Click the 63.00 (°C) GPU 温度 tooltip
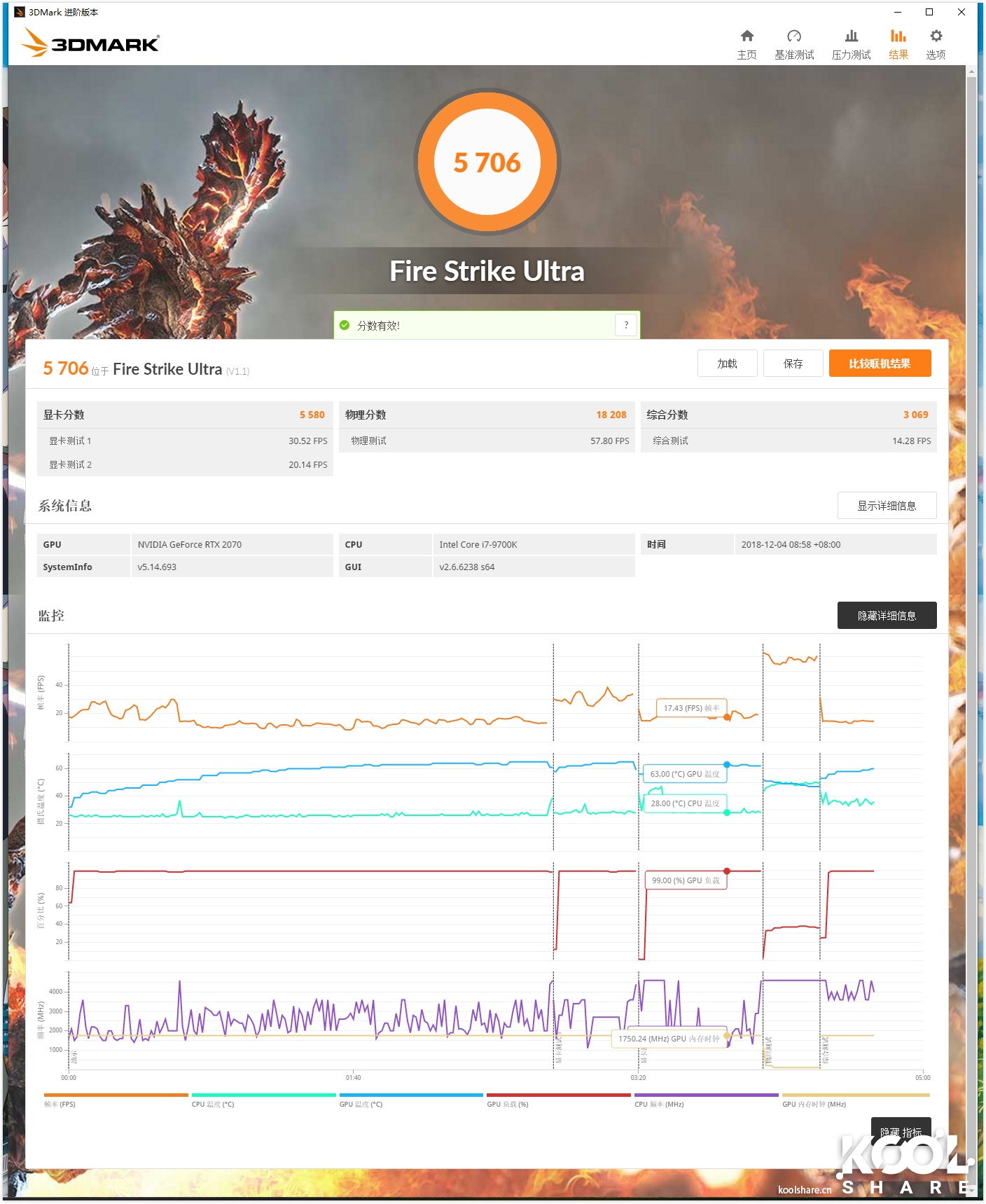This screenshot has width=986, height=1204. pos(684,774)
